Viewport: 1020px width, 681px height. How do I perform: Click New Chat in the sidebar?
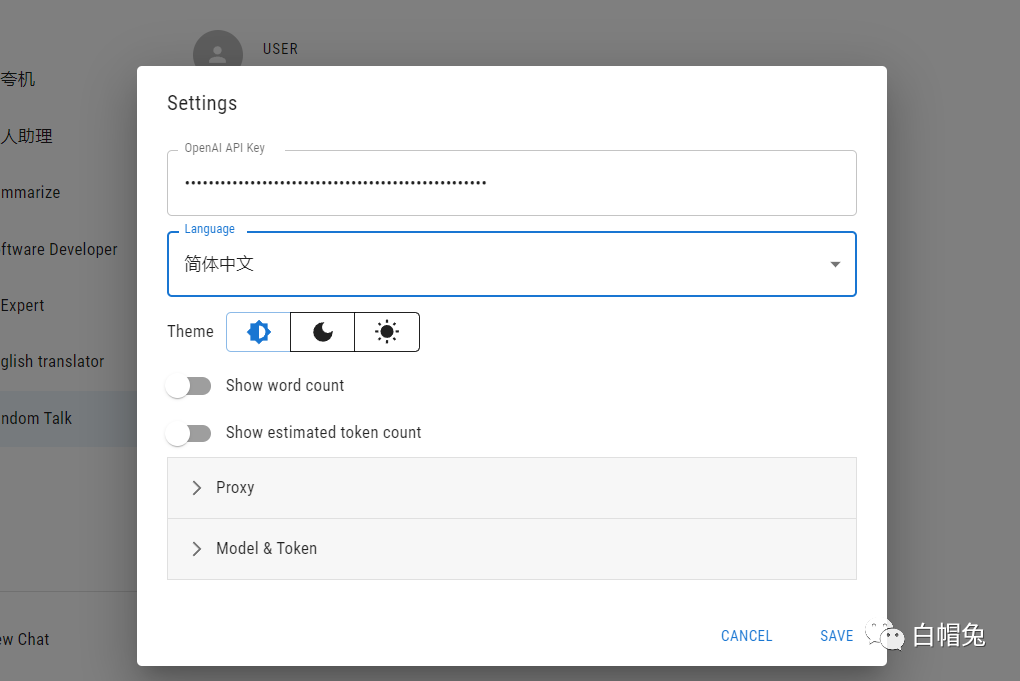68,639
